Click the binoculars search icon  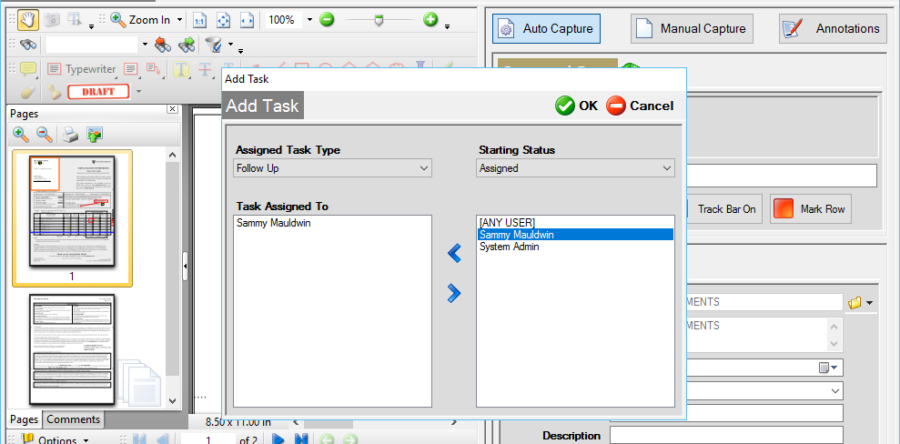(28, 45)
